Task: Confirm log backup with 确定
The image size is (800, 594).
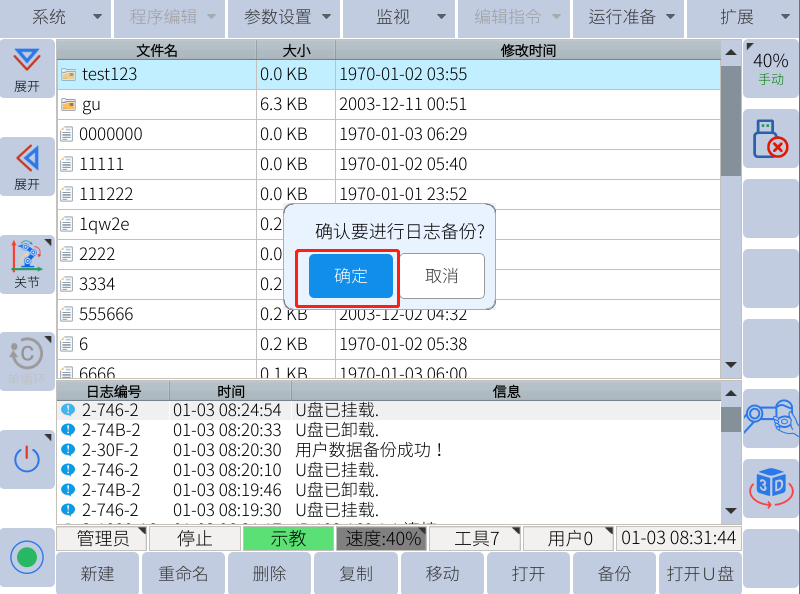Action: (x=351, y=276)
